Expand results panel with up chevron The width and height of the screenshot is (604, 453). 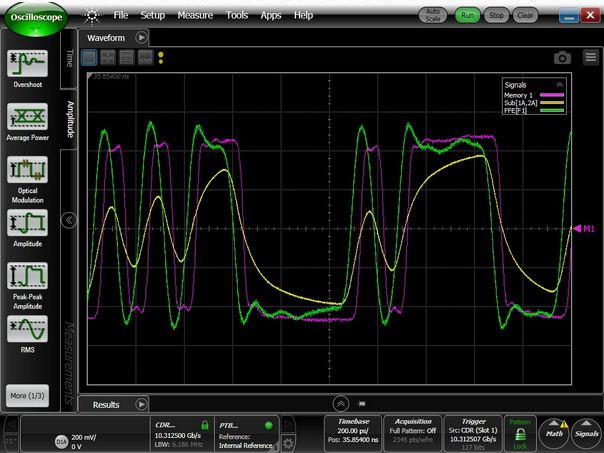pyautogui.click(x=341, y=404)
